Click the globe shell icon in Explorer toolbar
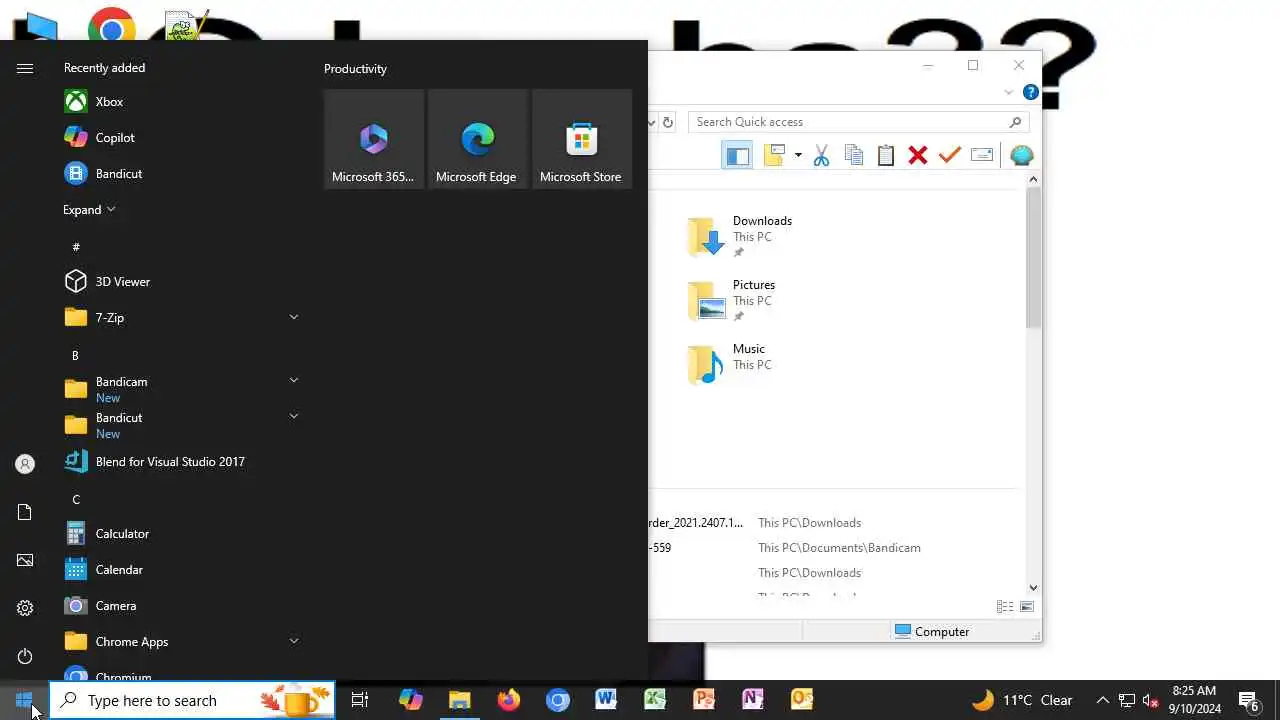Image resolution: width=1280 pixels, height=720 pixels. pyautogui.click(x=1021, y=155)
